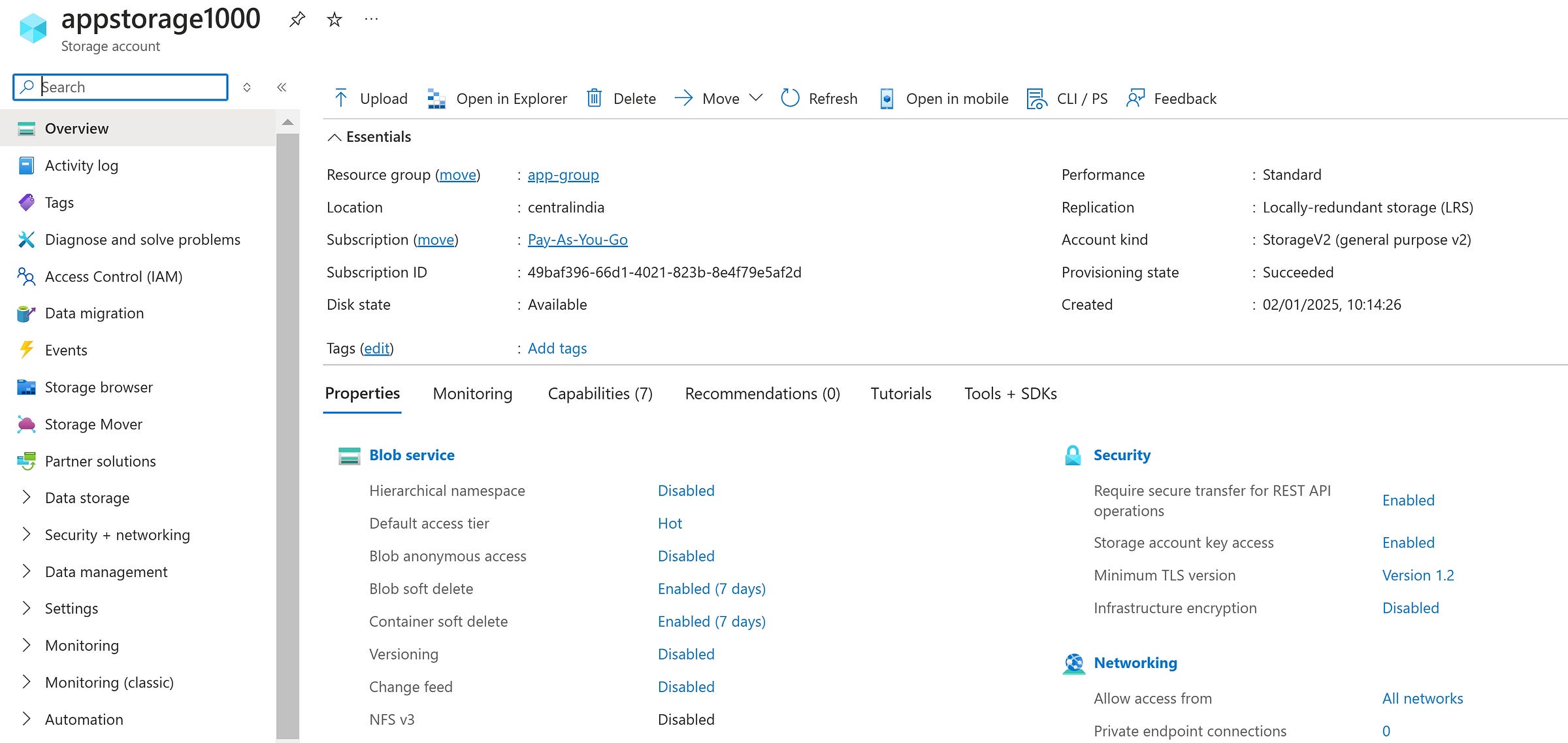1568x743 pixels.
Task: Click the Networking globe icon
Action: coord(1073,663)
